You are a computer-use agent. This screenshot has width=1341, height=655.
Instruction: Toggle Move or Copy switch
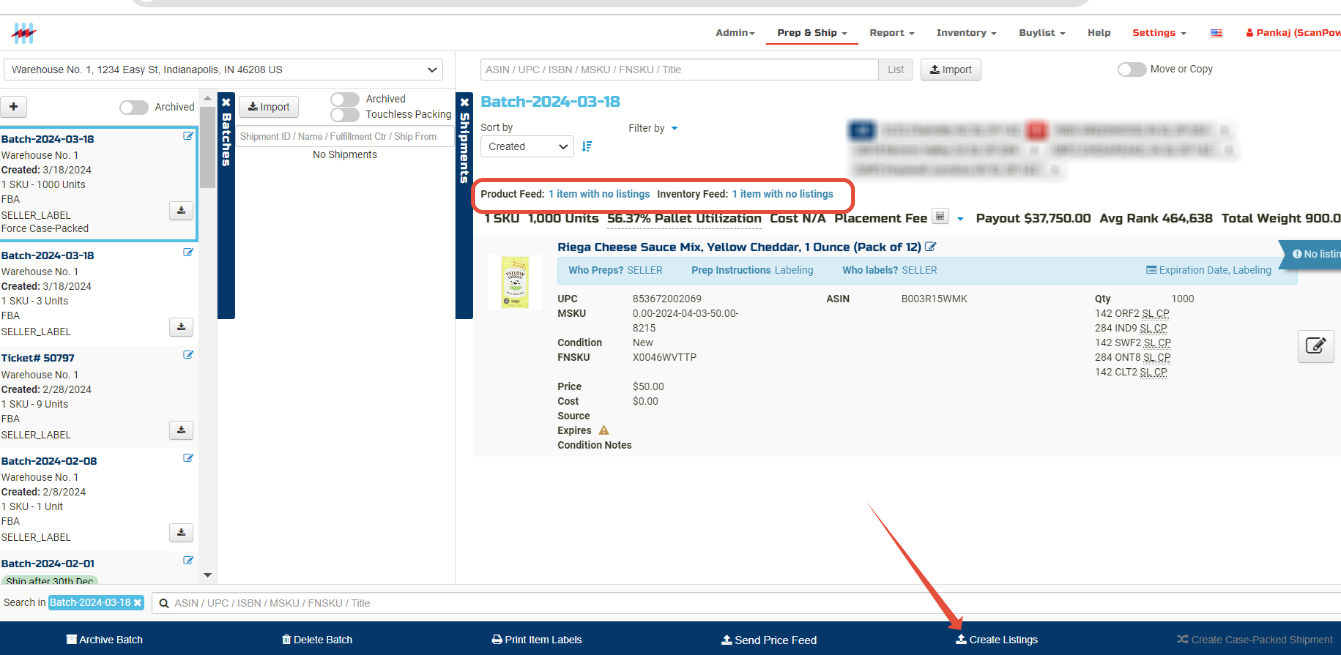(x=1132, y=70)
